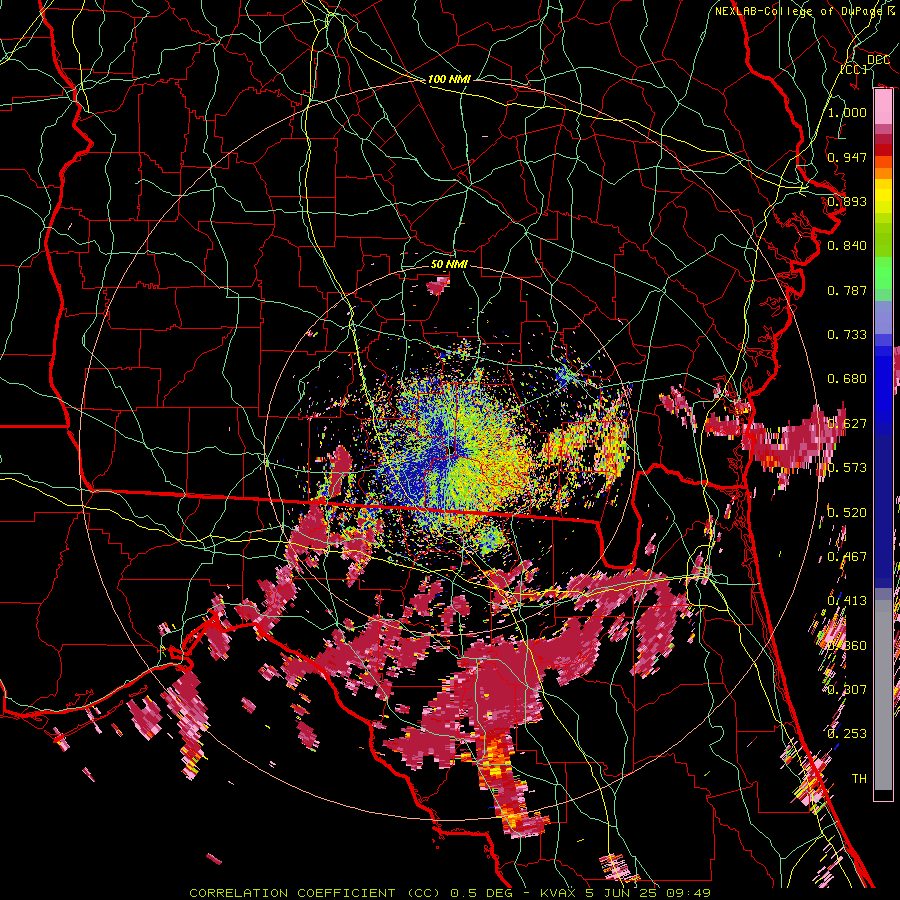Click the 09:49 timestamp
900x900 pixels.
689,893
